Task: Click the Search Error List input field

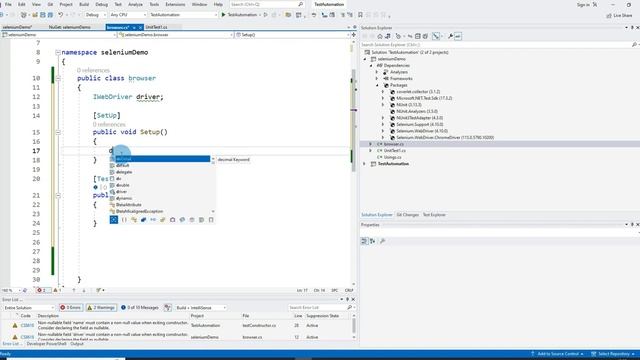Action: tap(317, 307)
